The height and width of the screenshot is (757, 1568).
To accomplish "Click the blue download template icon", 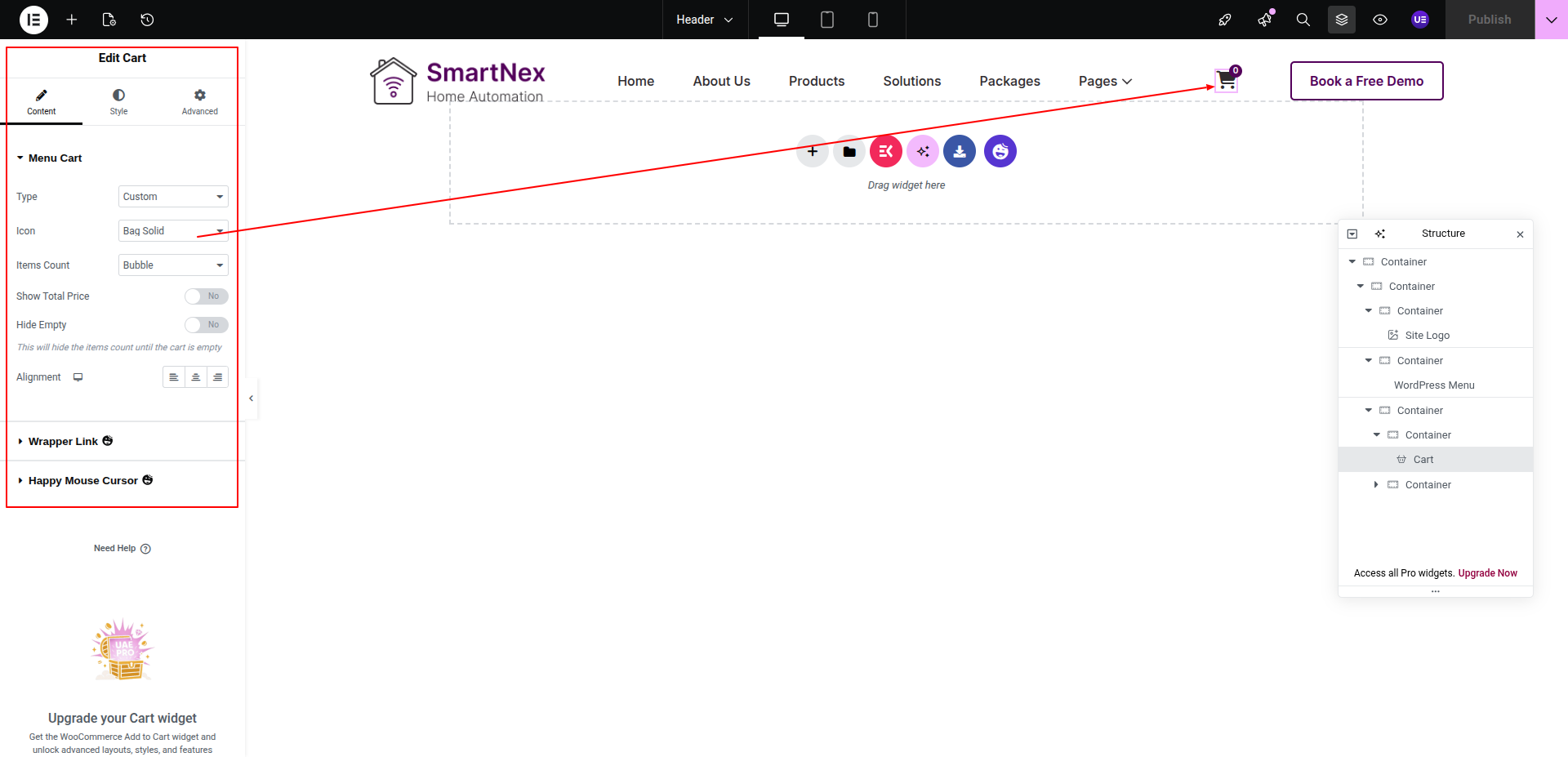I will pyautogui.click(x=959, y=151).
